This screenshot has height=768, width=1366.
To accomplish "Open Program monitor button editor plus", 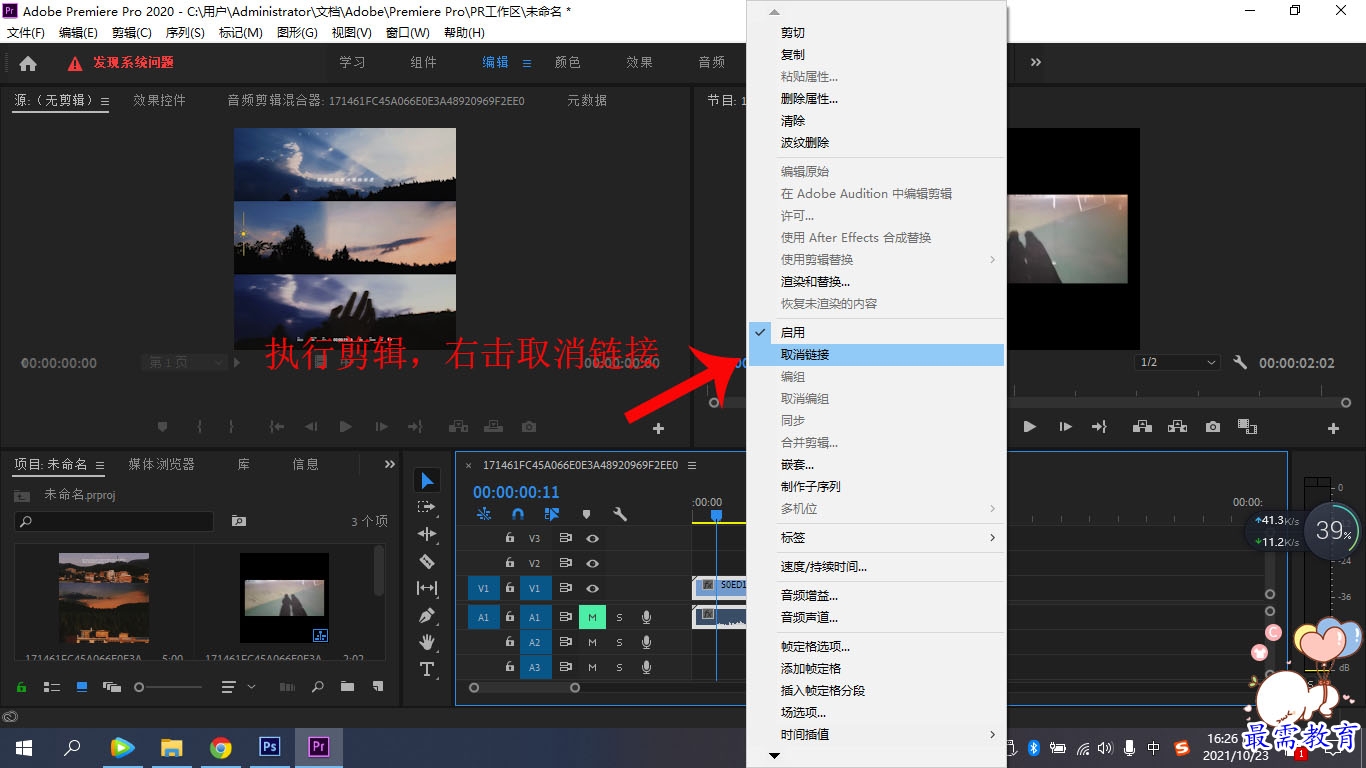I will coord(1333,428).
